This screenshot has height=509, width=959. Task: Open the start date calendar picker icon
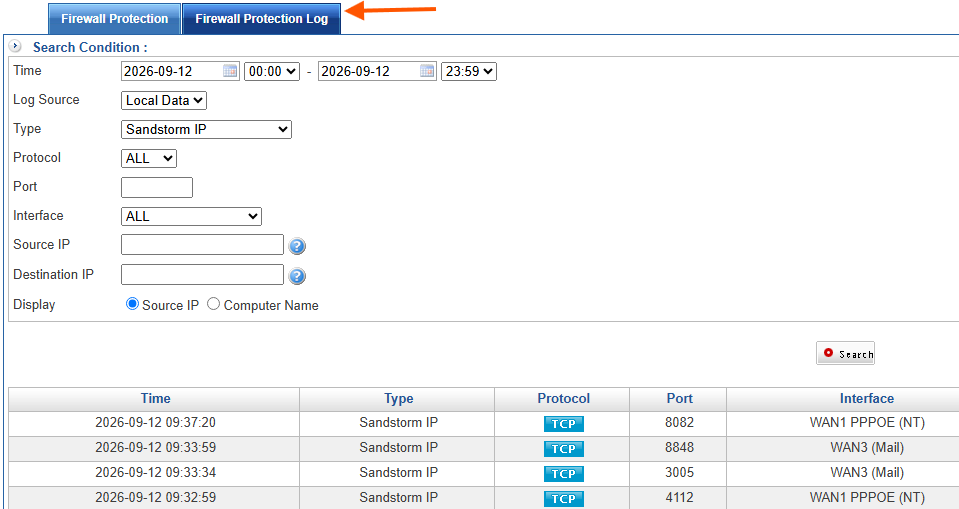click(x=230, y=71)
